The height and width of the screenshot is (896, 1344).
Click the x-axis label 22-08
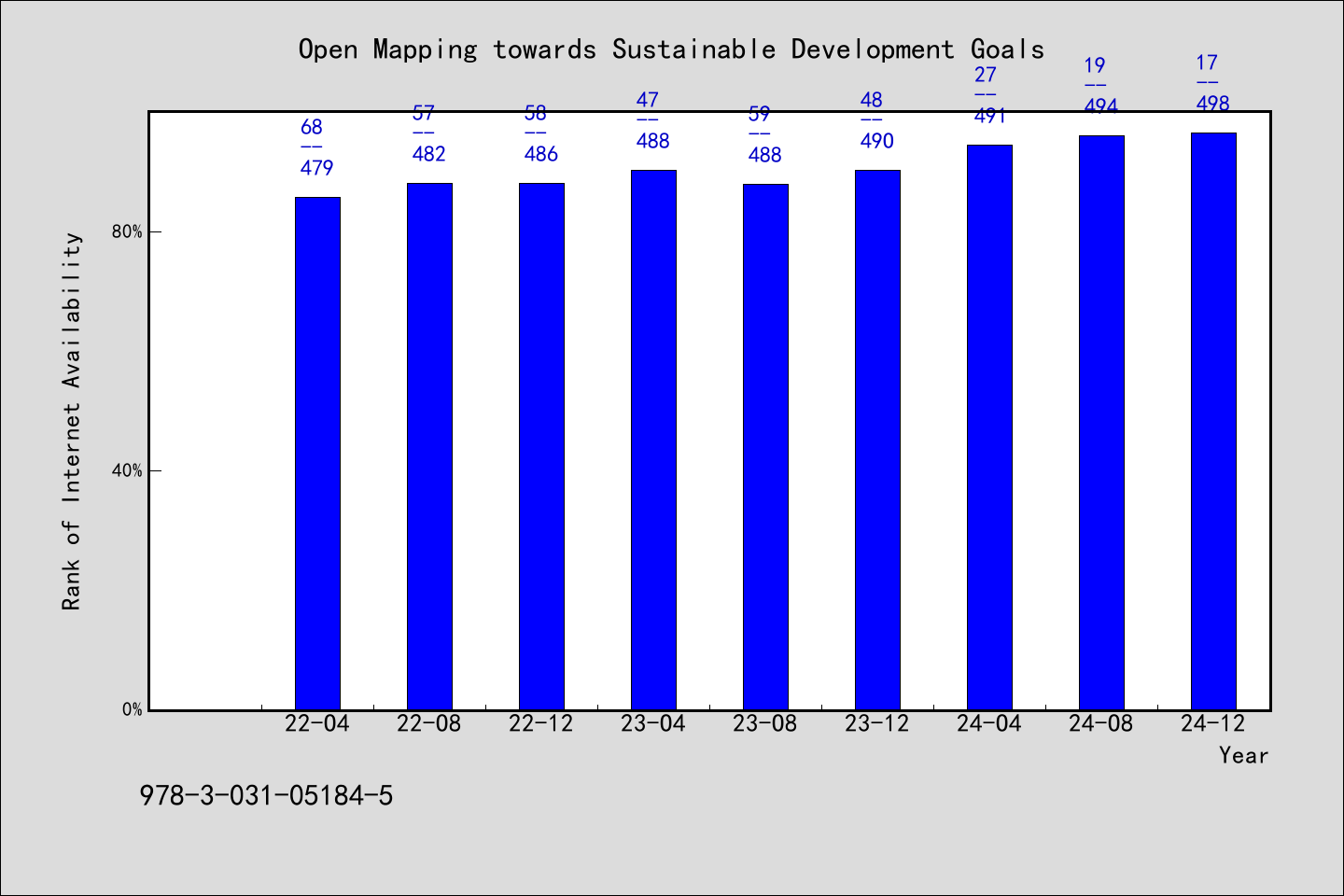click(429, 723)
